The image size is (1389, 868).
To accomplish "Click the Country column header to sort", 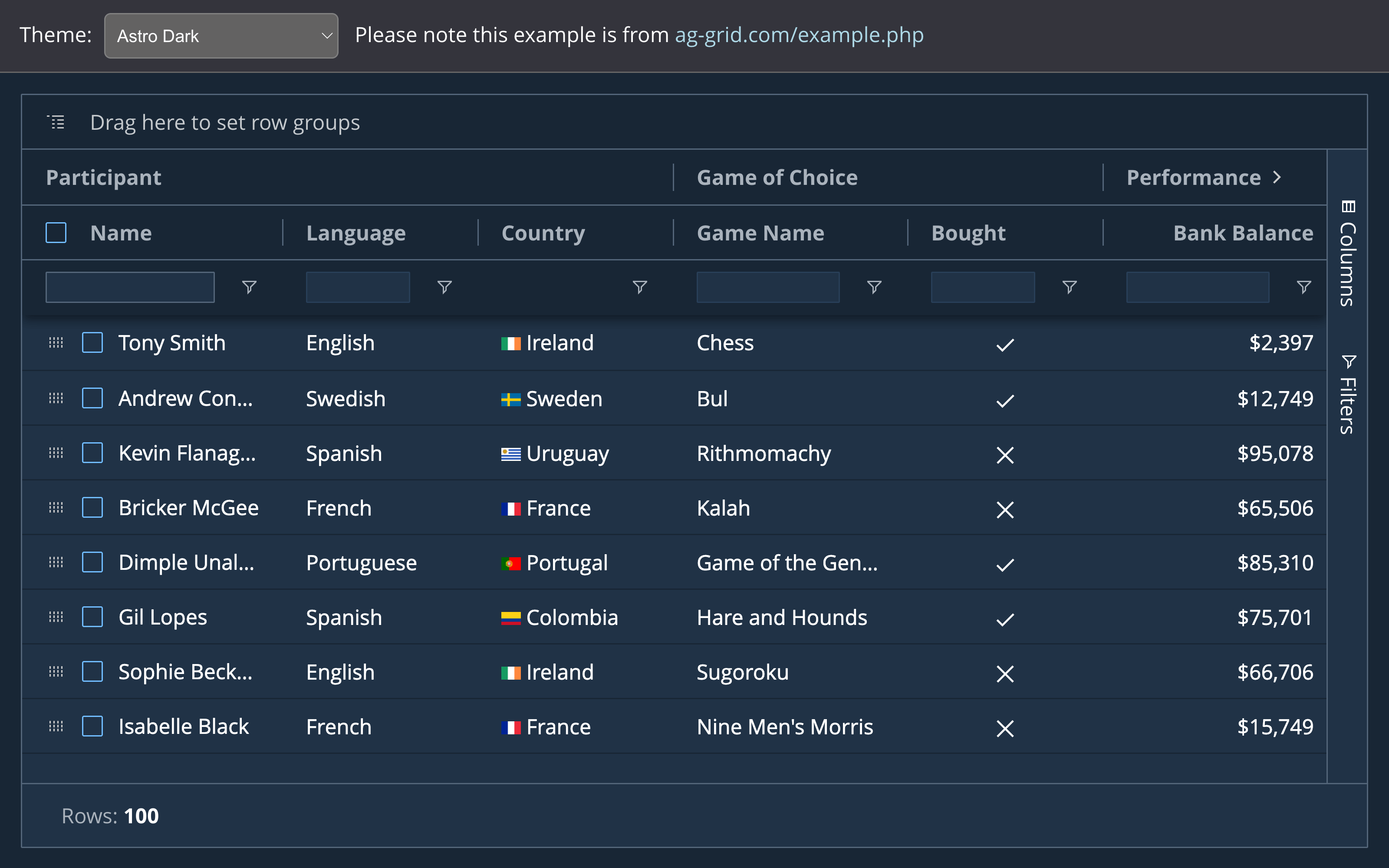I will [543, 233].
